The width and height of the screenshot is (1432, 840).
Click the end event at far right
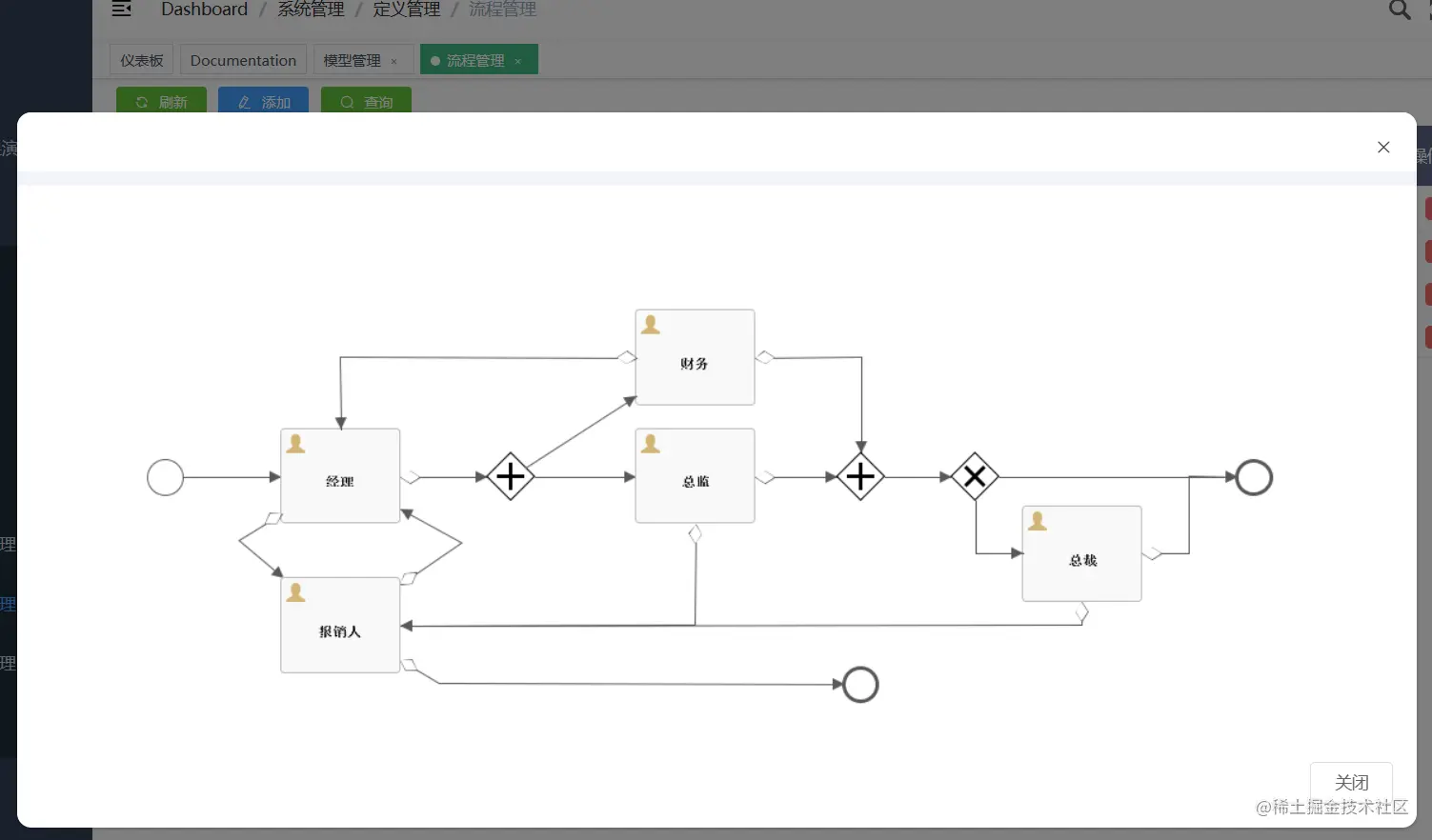1254,477
